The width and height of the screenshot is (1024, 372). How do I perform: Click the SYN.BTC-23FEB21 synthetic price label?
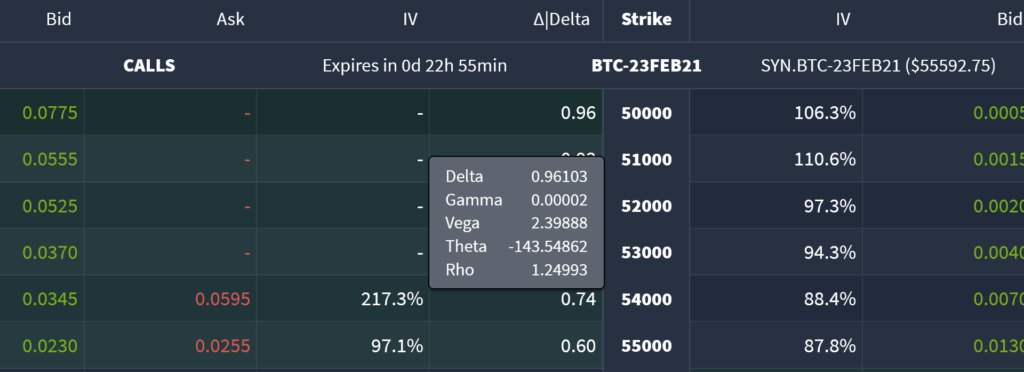point(878,66)
